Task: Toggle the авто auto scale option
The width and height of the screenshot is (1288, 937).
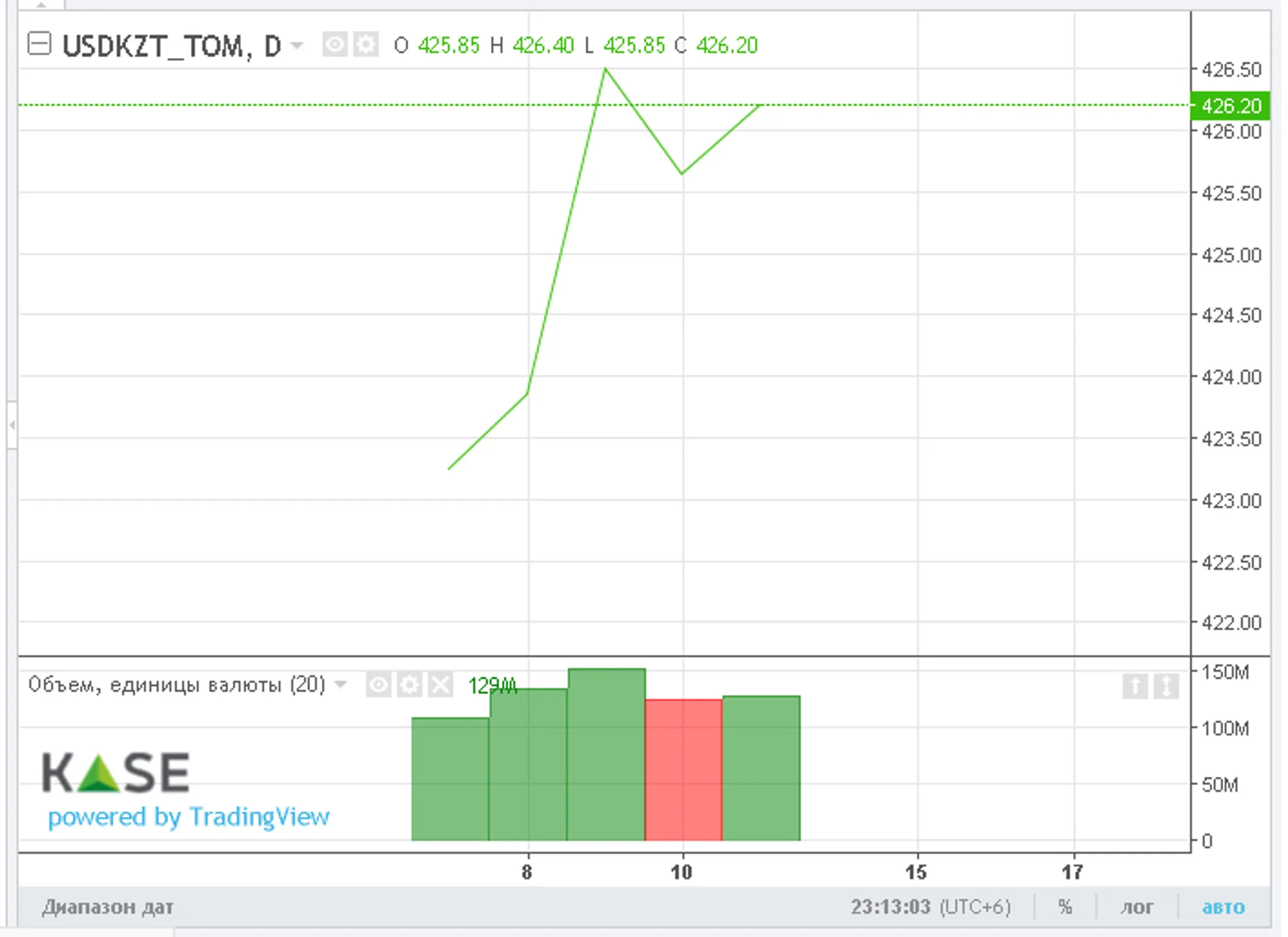Action: point(1223,907)
